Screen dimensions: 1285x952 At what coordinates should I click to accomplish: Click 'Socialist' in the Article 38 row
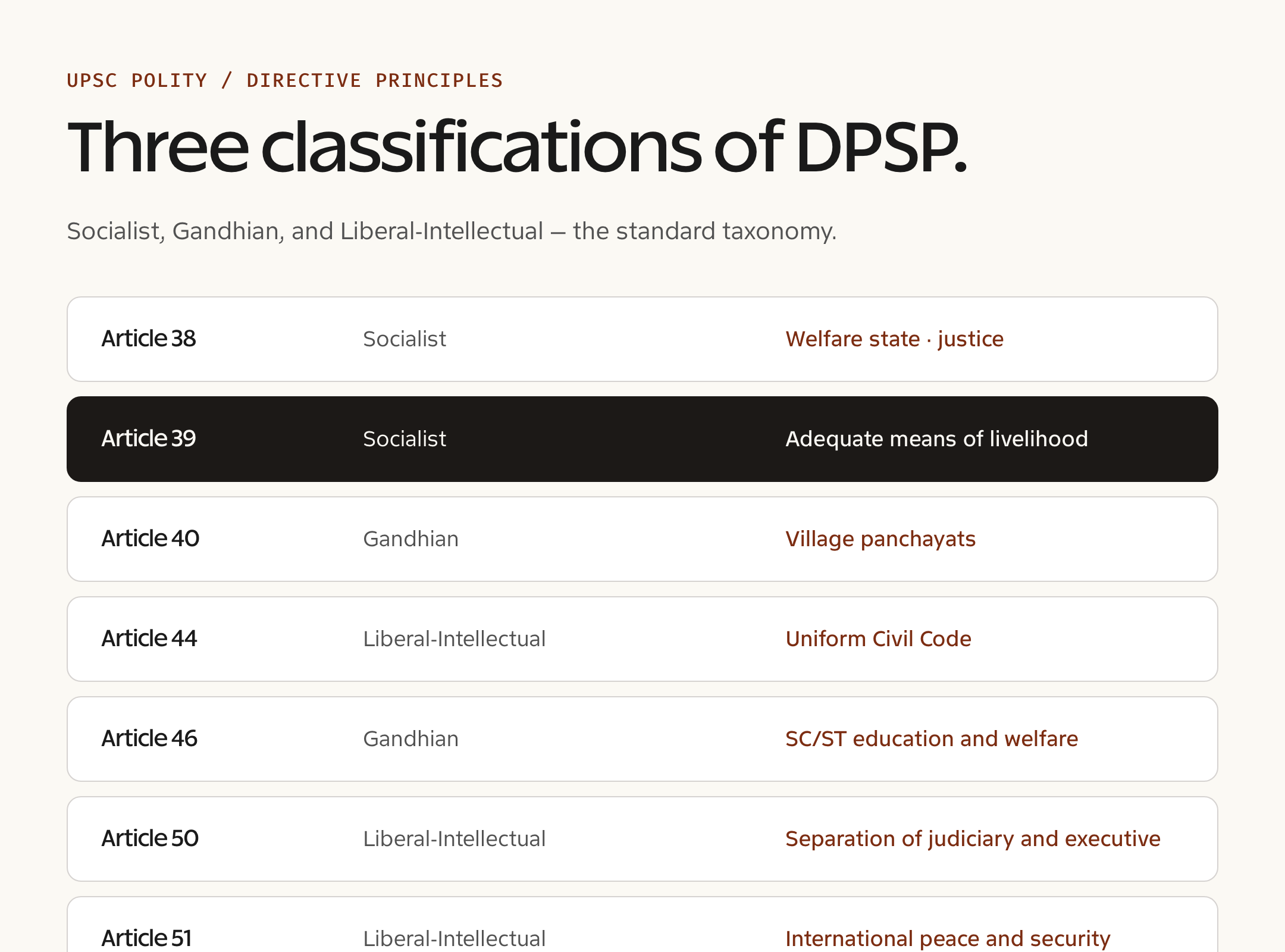(x=405, y=339)
